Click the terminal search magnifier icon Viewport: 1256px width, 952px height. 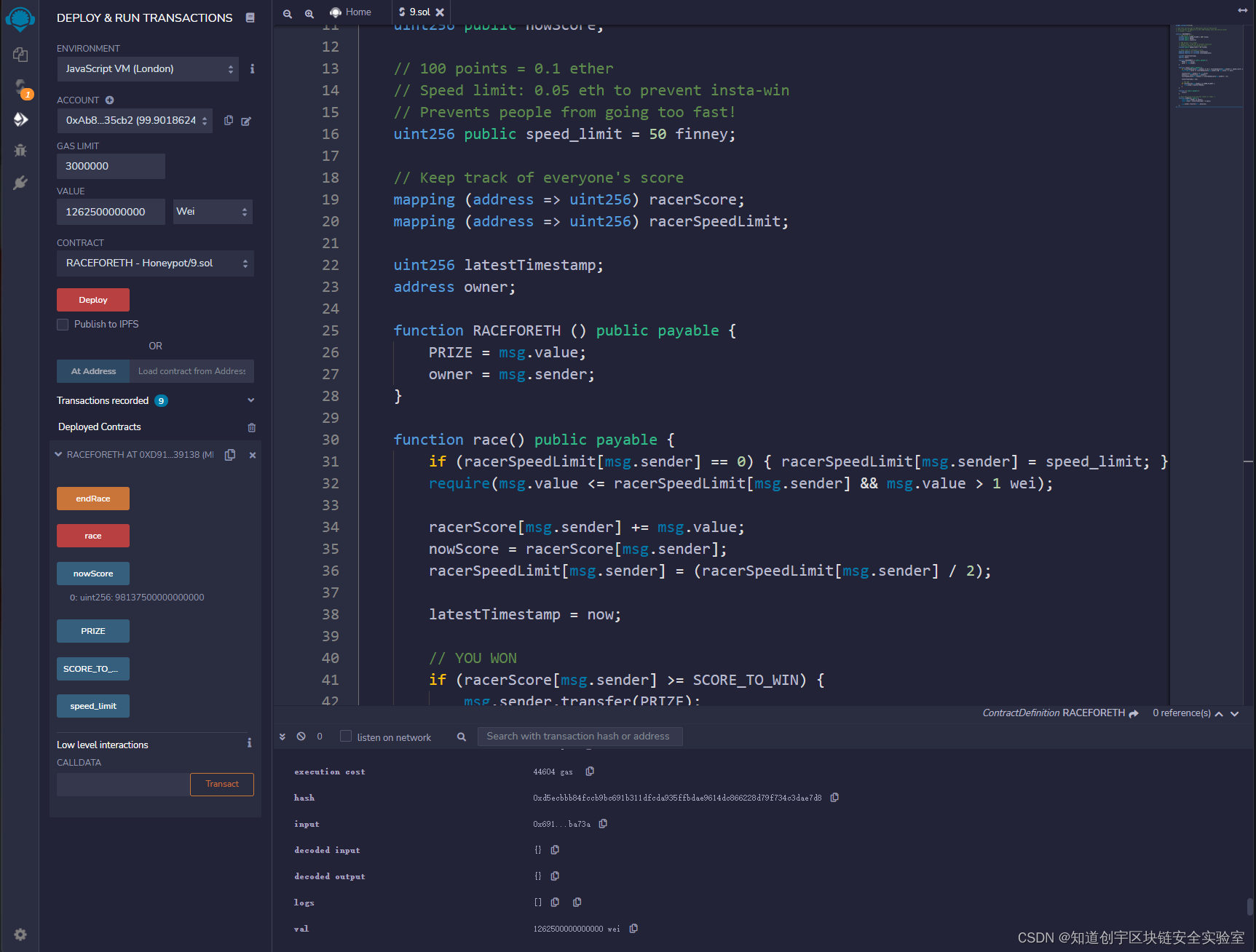tap(462, 737)
